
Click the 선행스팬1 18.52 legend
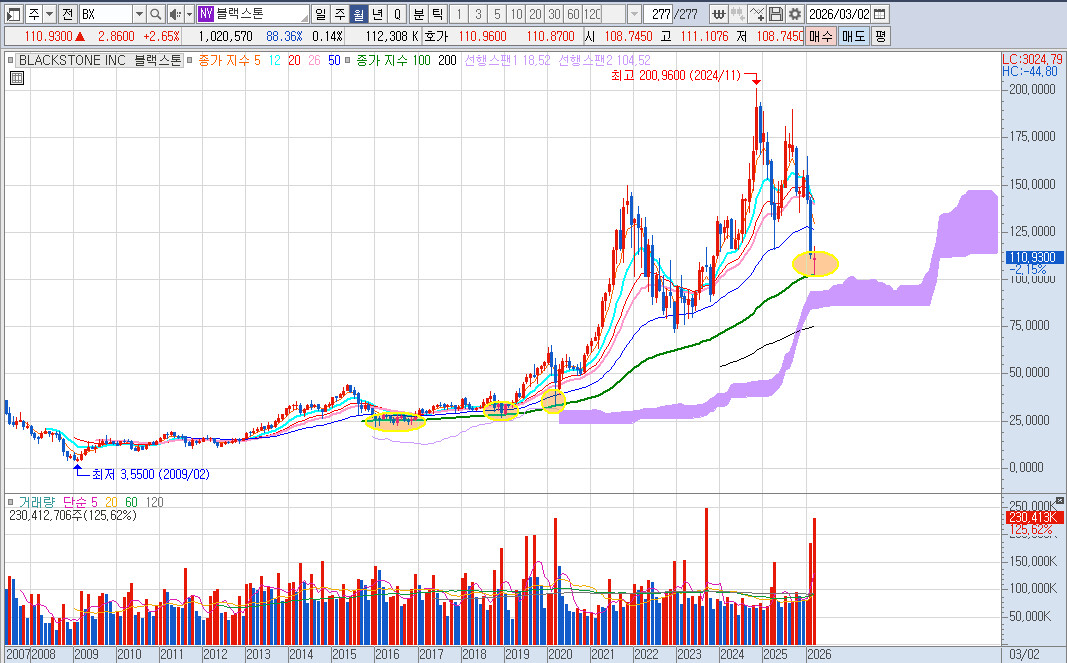pos(508,61)
